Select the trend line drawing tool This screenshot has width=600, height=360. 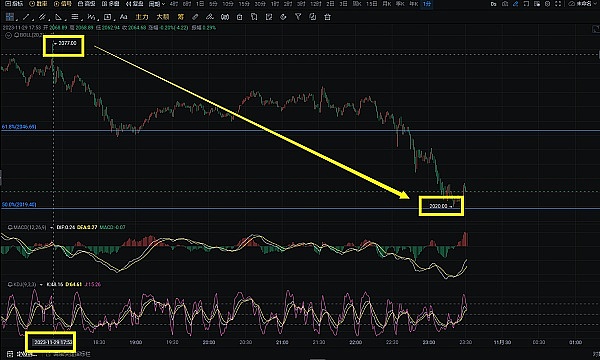pyautogui.click(x=26, y=17)
